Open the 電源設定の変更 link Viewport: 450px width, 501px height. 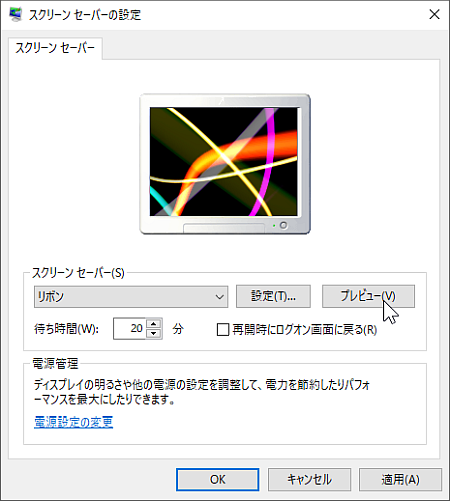pyautogui.click(x=73, y=422)
